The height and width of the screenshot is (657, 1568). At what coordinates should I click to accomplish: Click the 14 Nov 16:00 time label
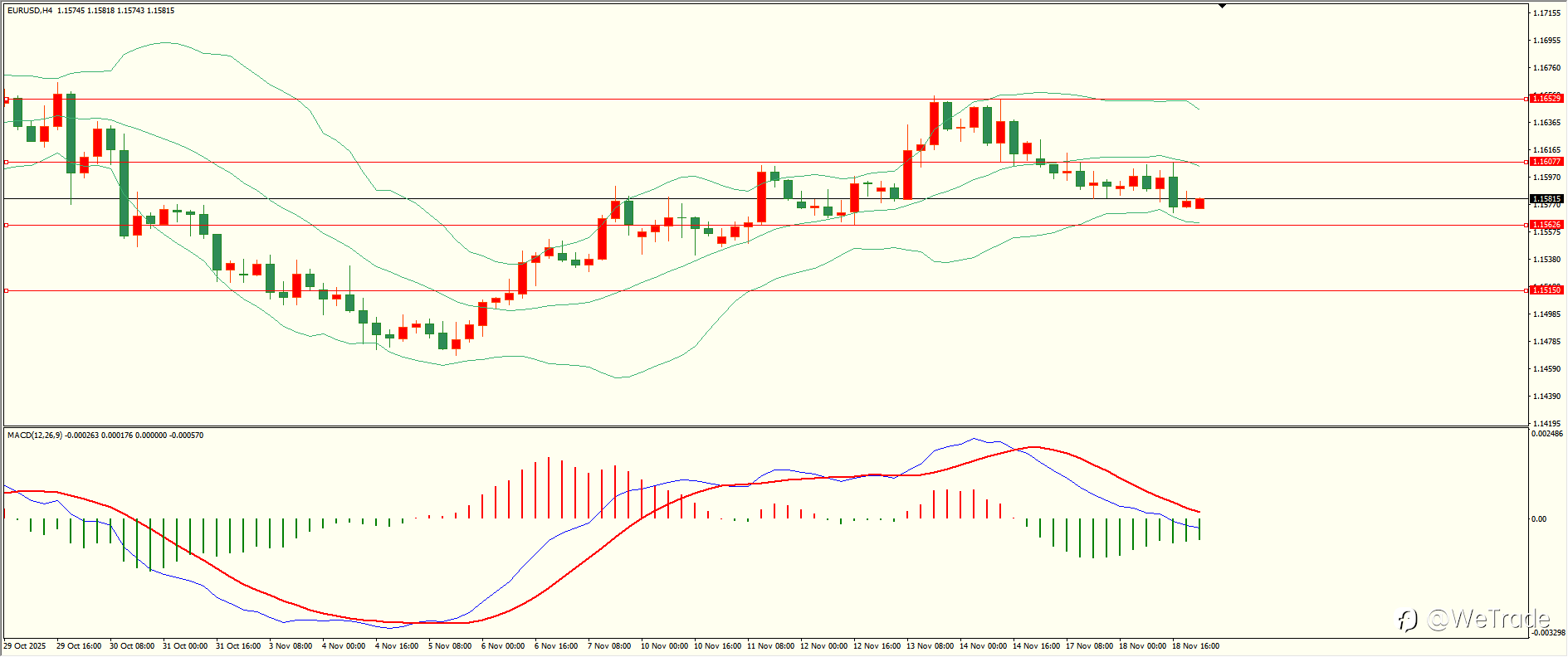tap(1036, 646)
